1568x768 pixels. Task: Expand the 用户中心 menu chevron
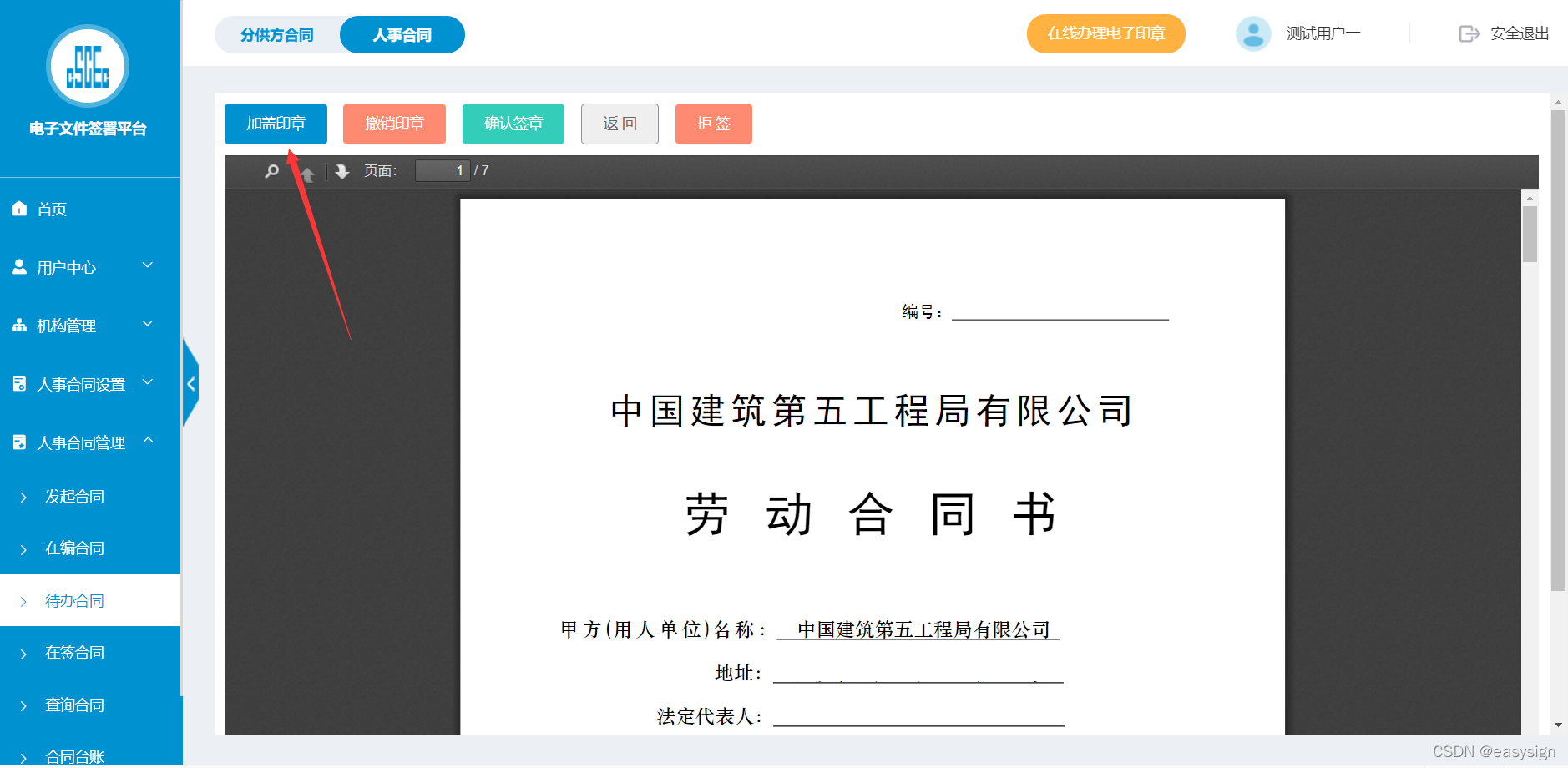[148, 265]
